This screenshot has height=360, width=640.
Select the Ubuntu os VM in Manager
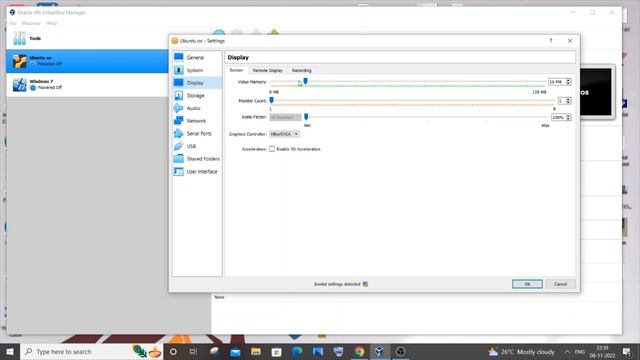87,61
